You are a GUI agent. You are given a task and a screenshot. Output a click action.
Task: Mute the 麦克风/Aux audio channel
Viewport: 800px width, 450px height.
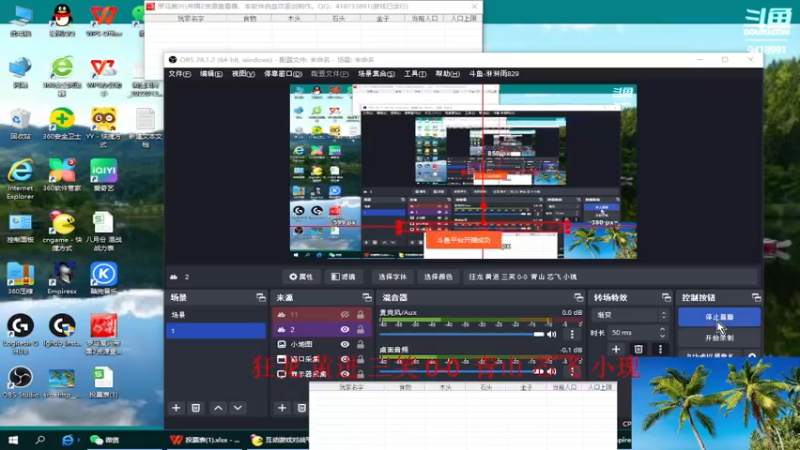coord(552,335)
